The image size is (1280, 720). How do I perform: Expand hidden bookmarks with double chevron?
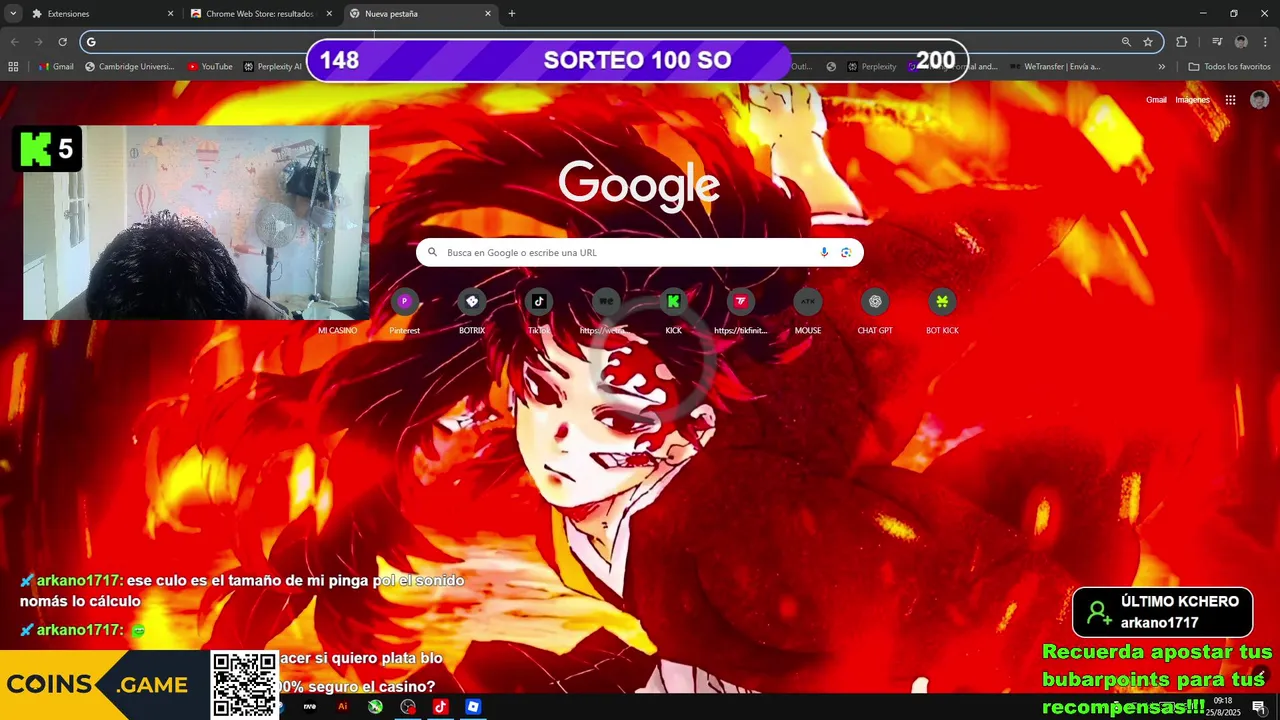[x=1162, y=67]
